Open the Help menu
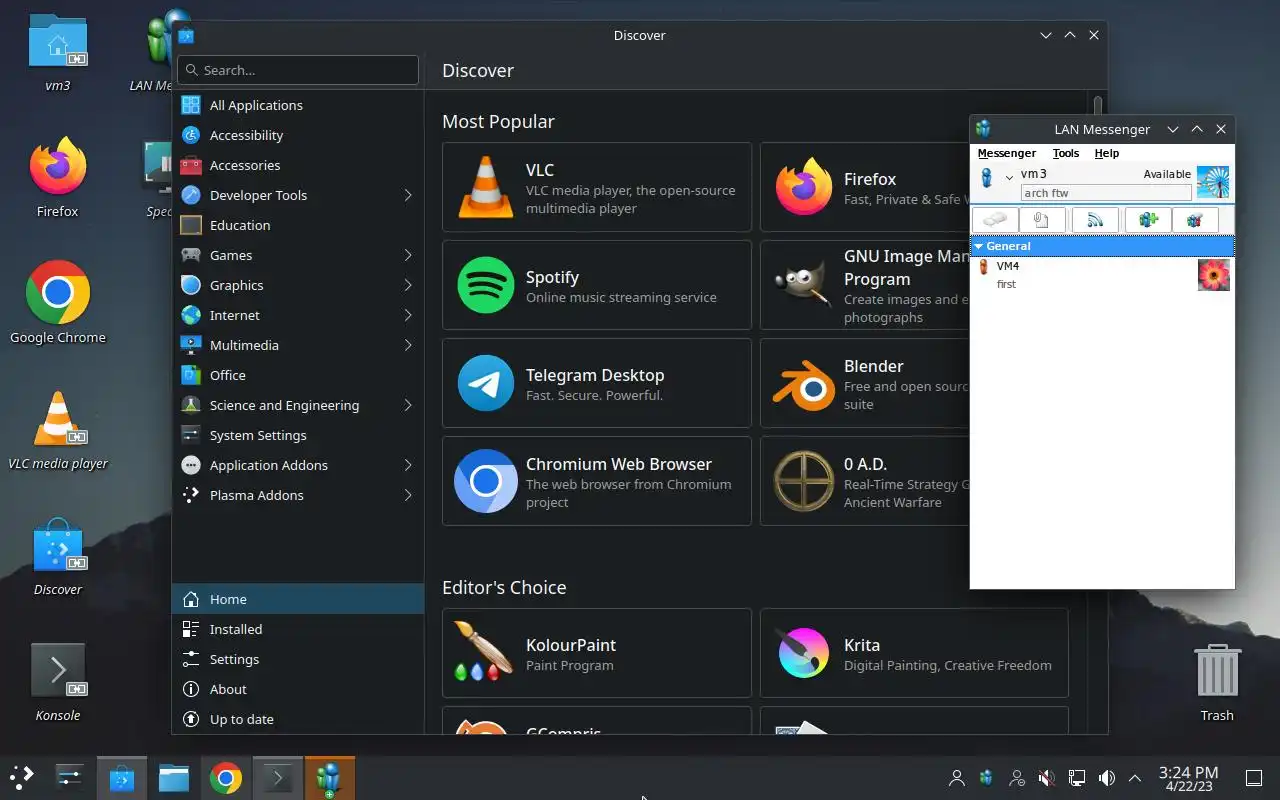Screen dimensions: 1280x800 coord(1106,153)
